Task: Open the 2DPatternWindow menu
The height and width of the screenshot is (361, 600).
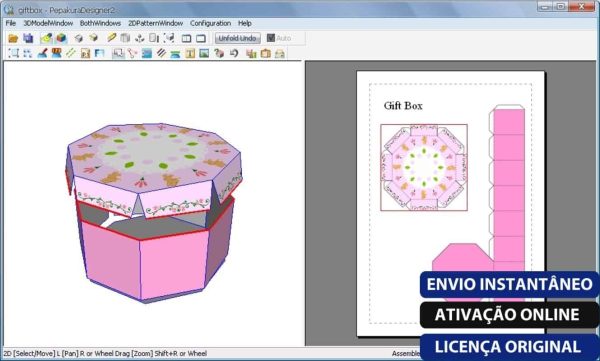Action: pyautogui.click(x=155, y=23)
